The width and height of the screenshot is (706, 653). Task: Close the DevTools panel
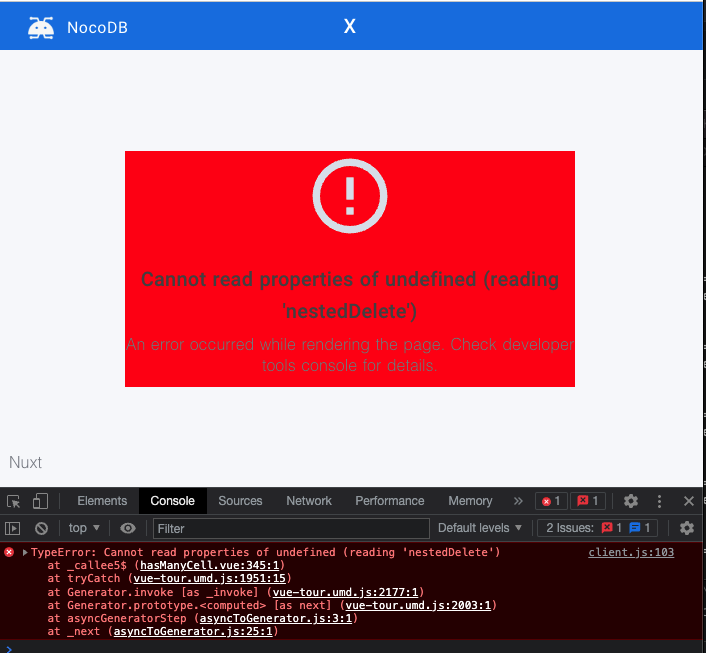688,501
